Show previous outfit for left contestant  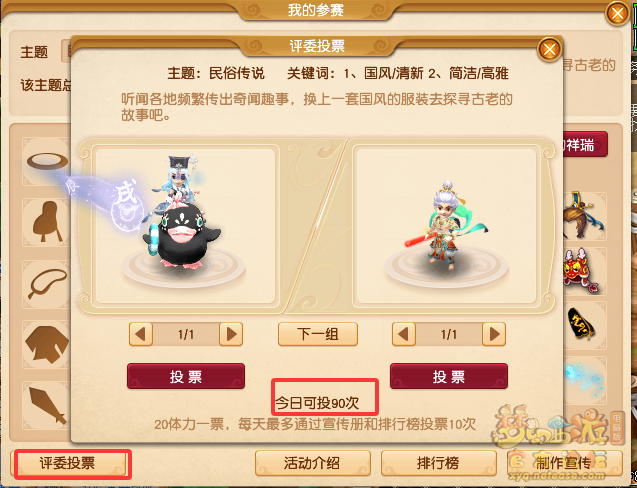[x=141, y=334]
